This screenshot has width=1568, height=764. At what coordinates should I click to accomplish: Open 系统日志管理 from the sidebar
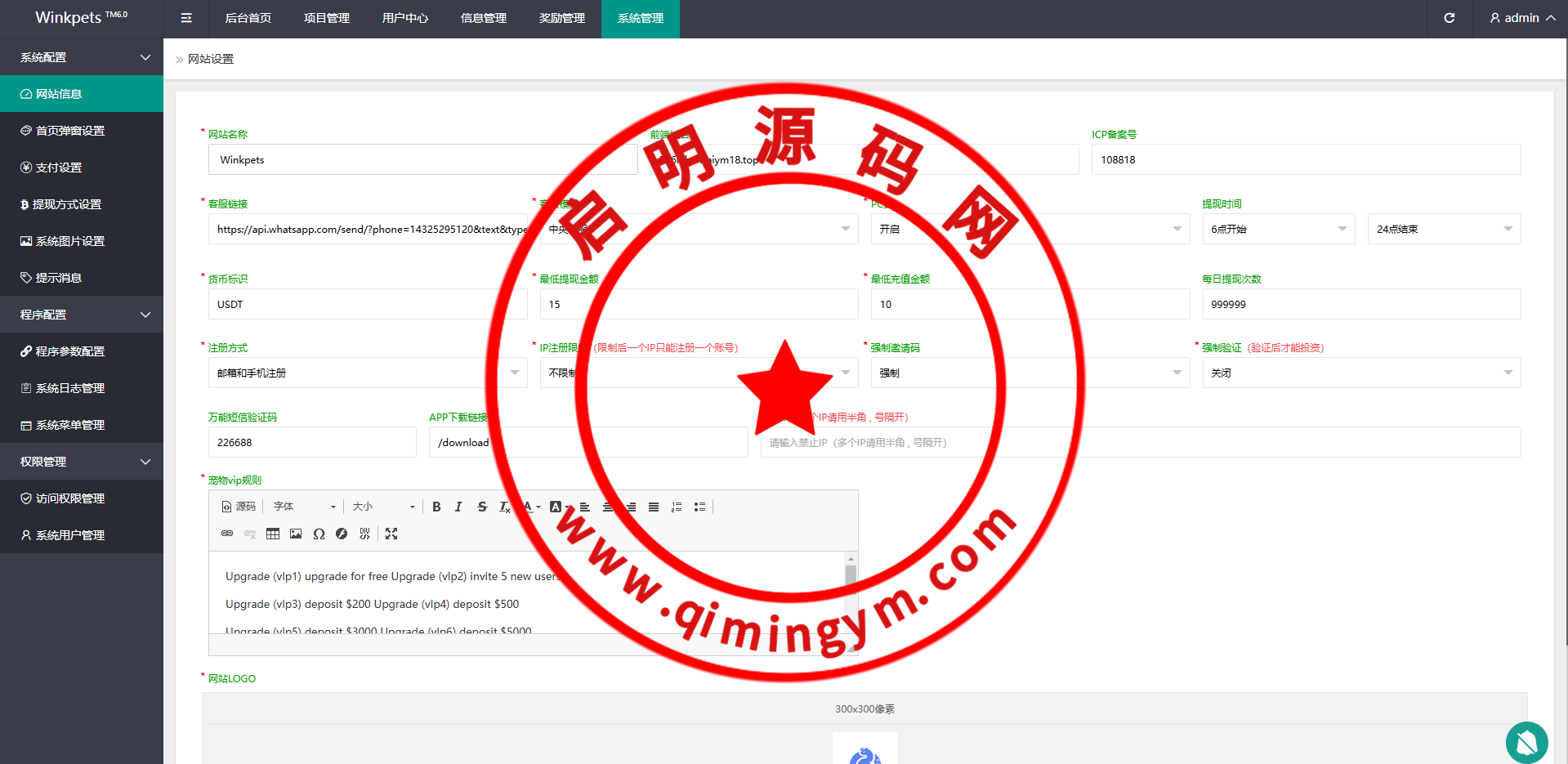70,388
